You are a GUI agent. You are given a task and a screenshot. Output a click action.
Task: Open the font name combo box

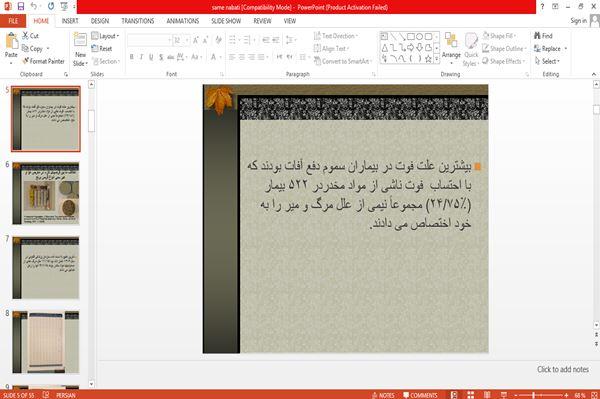pos(149,40)
